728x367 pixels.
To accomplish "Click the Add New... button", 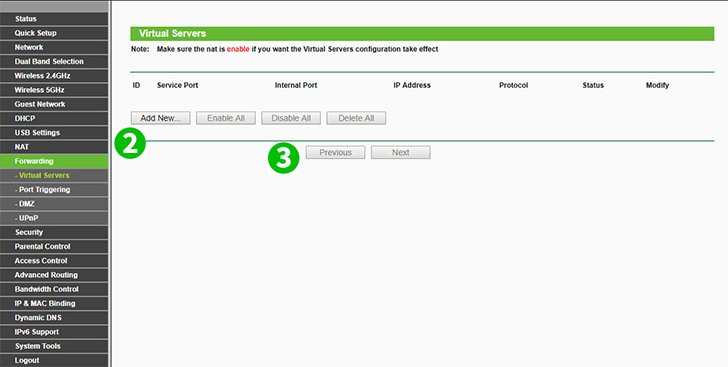I will coord(160,118).
